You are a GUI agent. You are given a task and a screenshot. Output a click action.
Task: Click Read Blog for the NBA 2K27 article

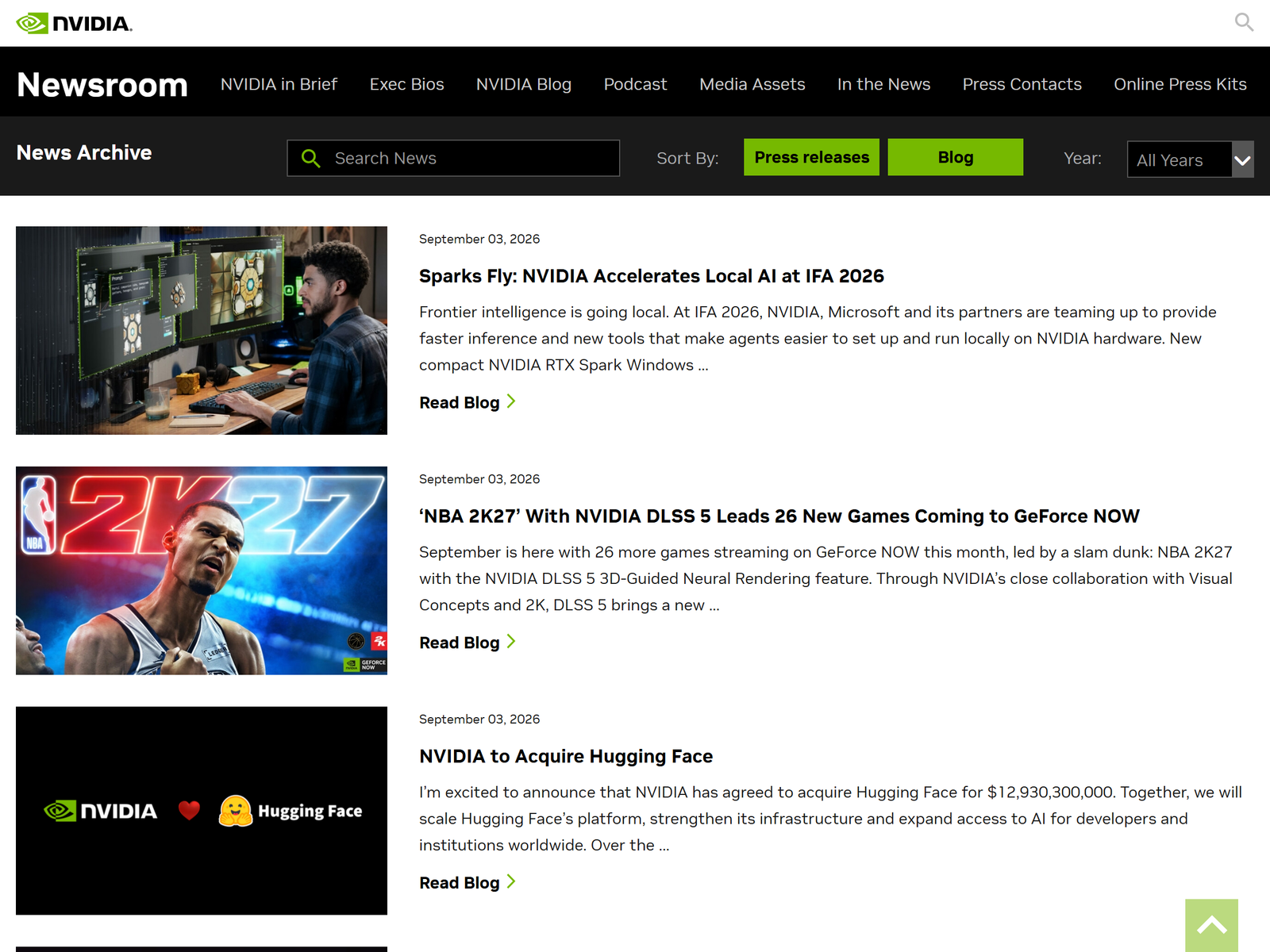460,643
